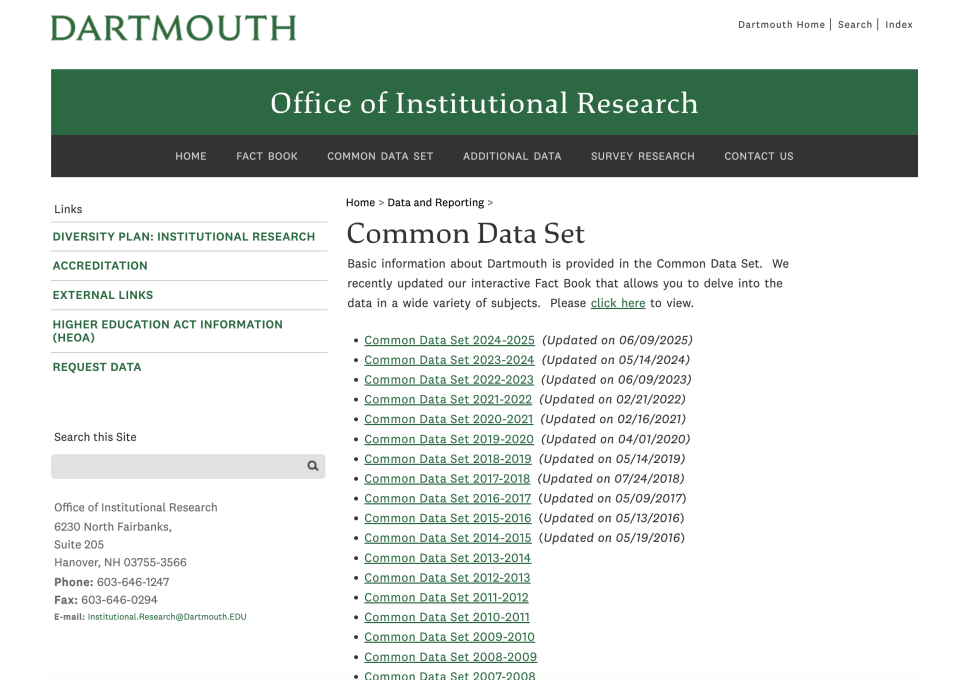The height and width of the screenshot is (680, 966).
Task: Open the Common Data Set nav item
Action: point(380,156)
